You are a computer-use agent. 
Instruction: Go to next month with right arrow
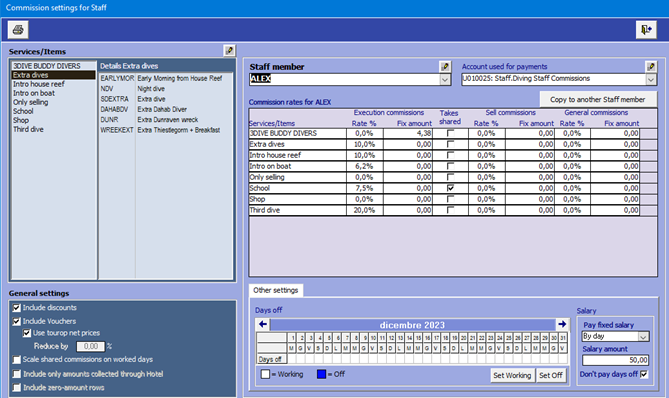pos(562,325)
